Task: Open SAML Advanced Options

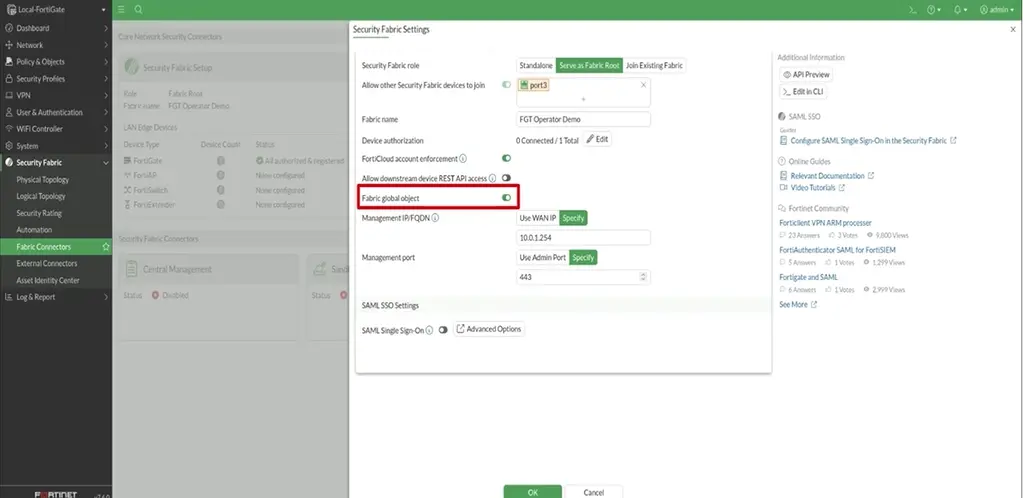Action: tap(489, 329)
